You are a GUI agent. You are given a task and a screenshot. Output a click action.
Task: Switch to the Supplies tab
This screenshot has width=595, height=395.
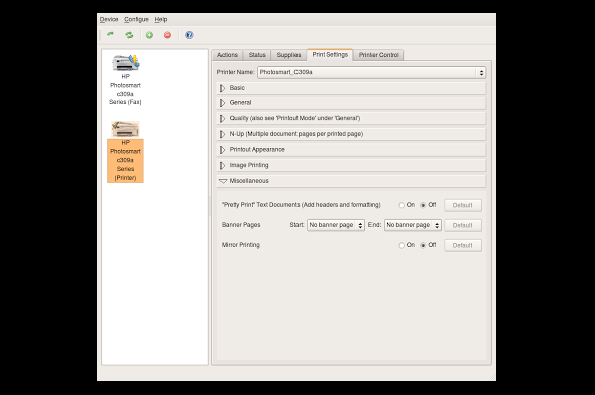tap(289, 55)
